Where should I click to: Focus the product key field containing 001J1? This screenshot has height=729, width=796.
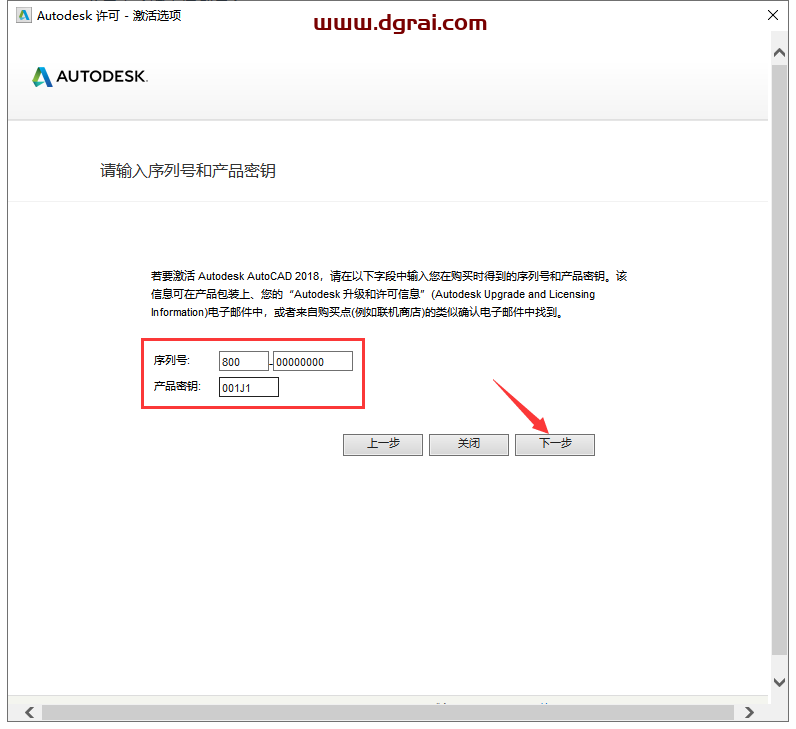pos(249,387)
